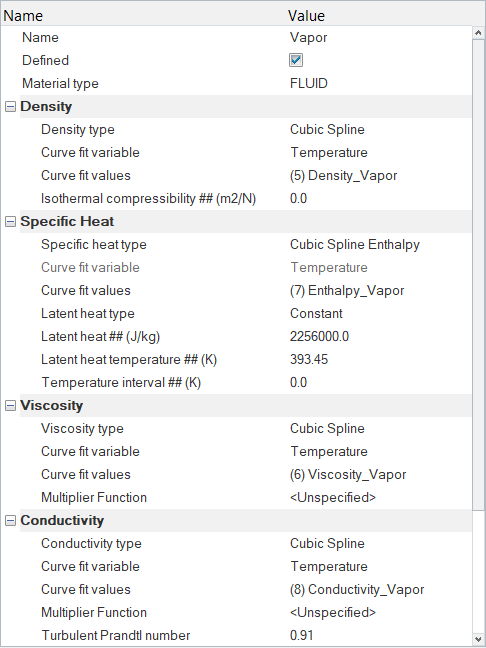
Task: Open the Viscosity_Vapor curve fit values
Action: 348,474
